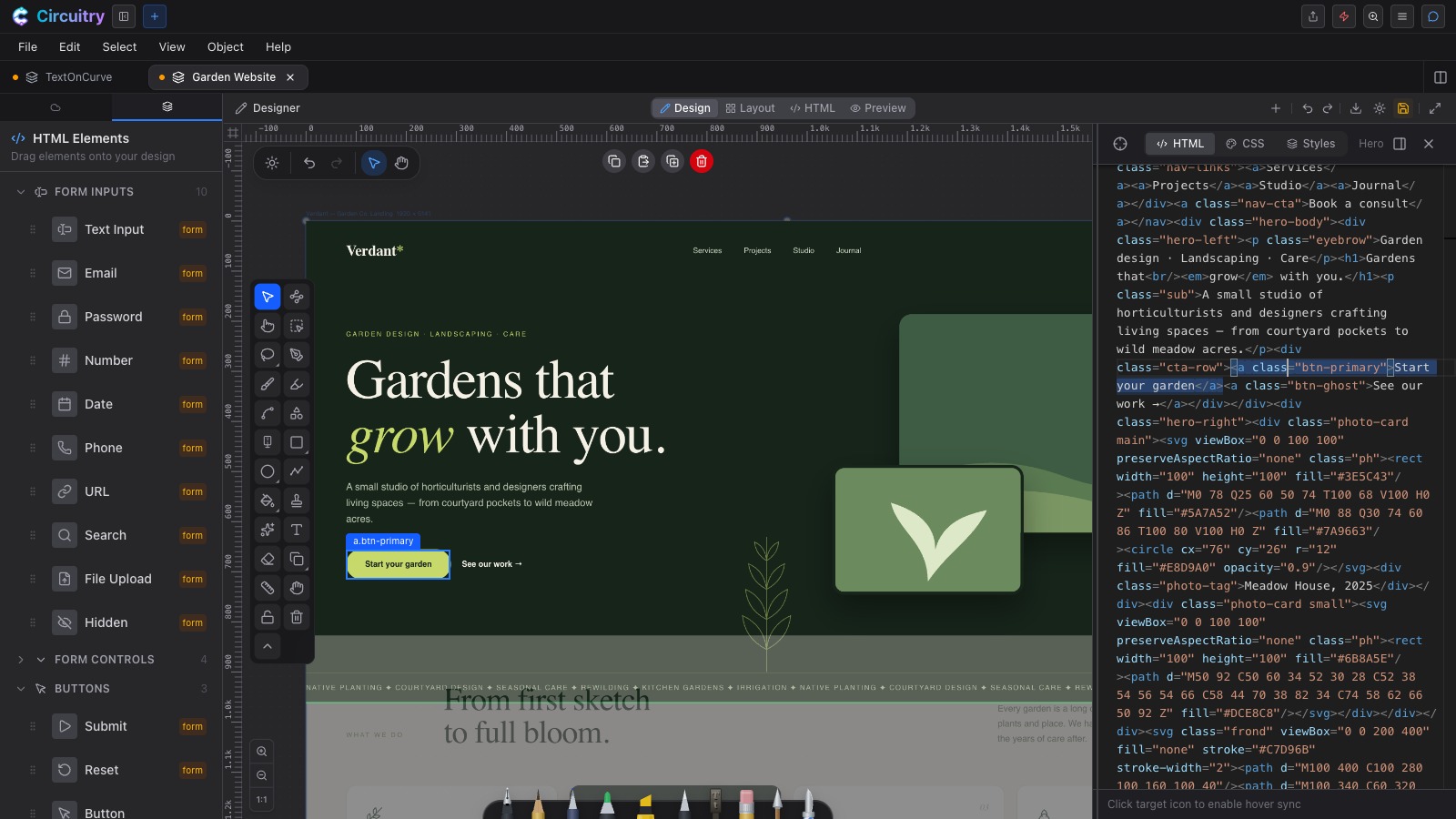
Task: Open the Object menu
Action: point(225,47)
